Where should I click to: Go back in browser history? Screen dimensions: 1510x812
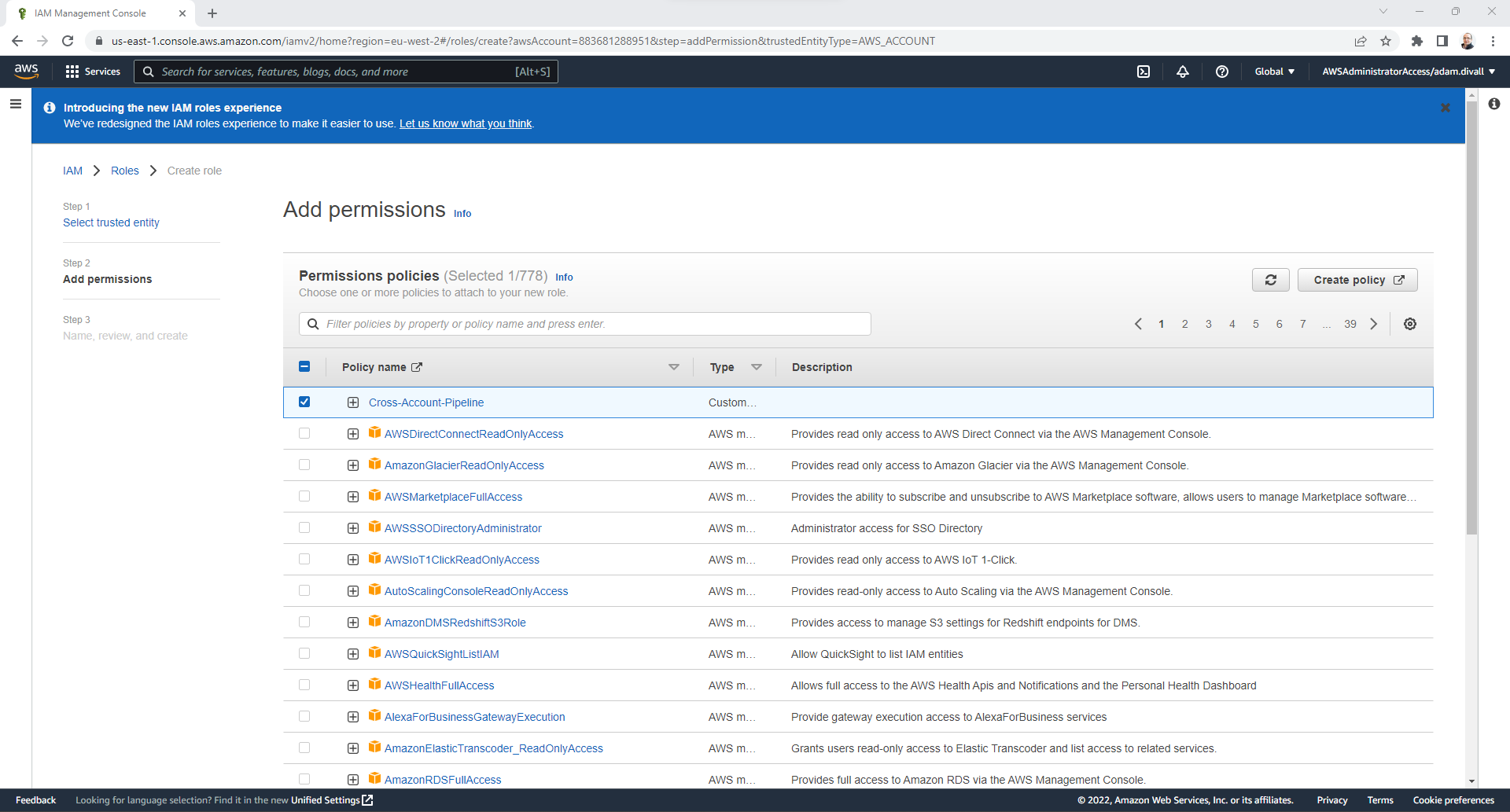(17, 41)
